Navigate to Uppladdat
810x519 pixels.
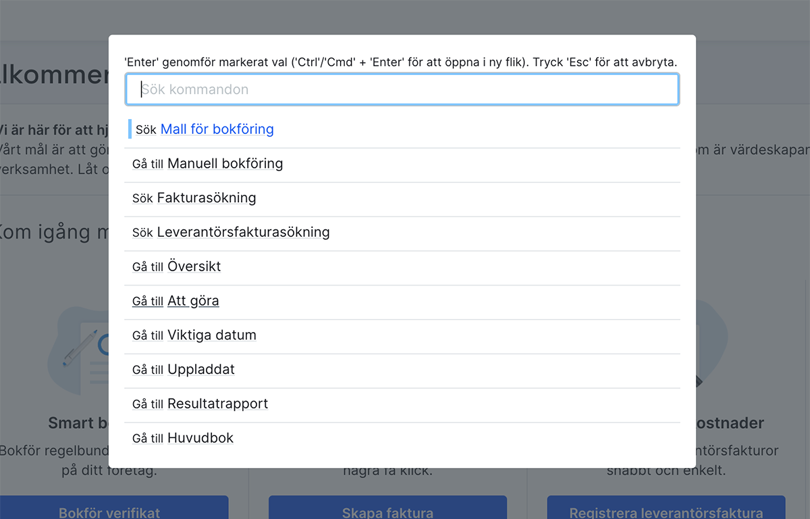(201, 369)
